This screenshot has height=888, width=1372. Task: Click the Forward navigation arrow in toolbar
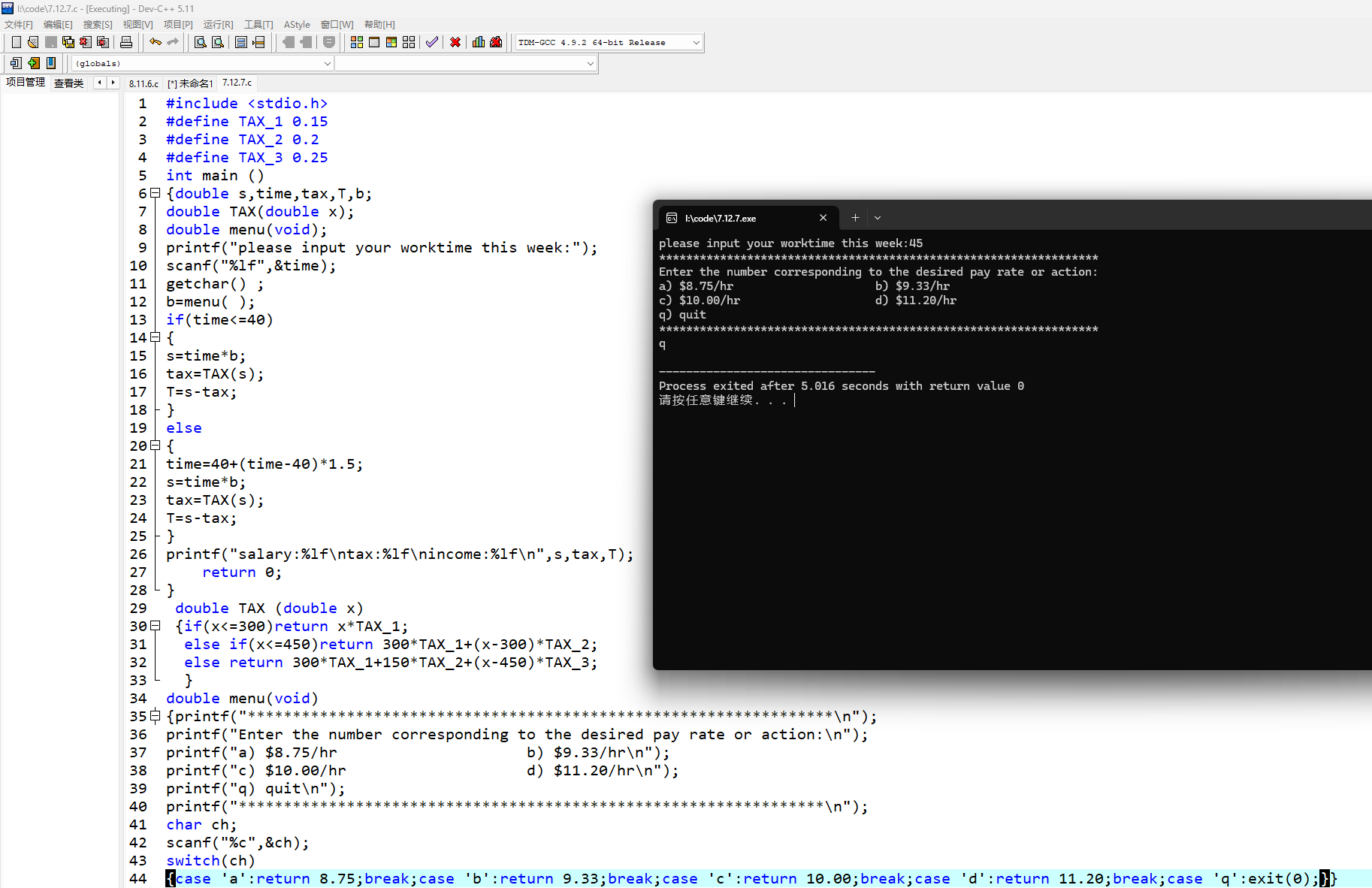coord(305,42)
